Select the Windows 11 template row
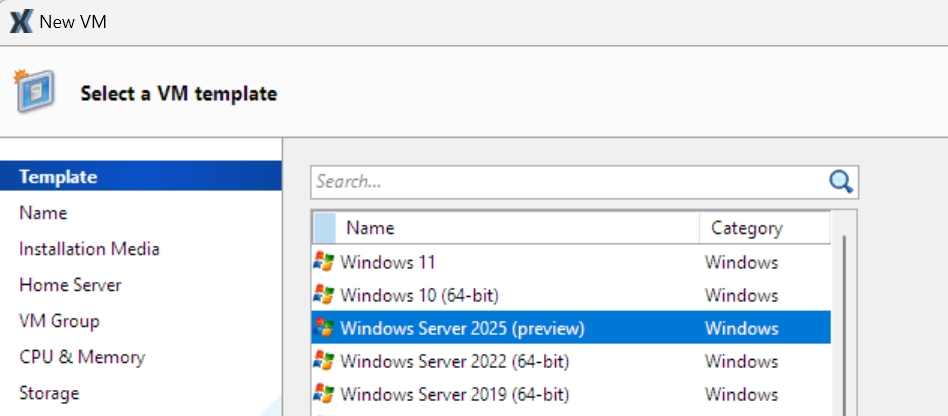This screenshot has width=948, height=416. click(571, 262)
